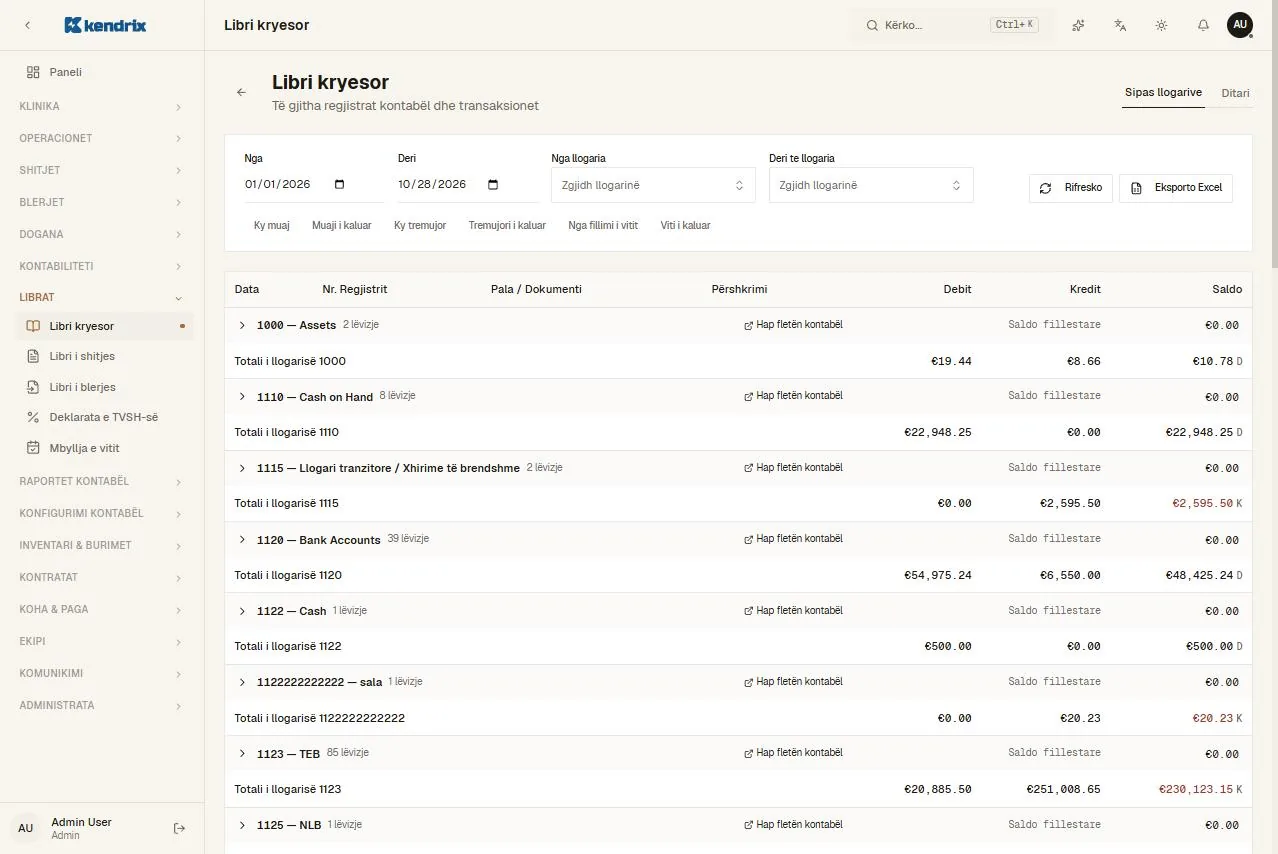Open the AU user avatar menu

[x=1240, y=25]
